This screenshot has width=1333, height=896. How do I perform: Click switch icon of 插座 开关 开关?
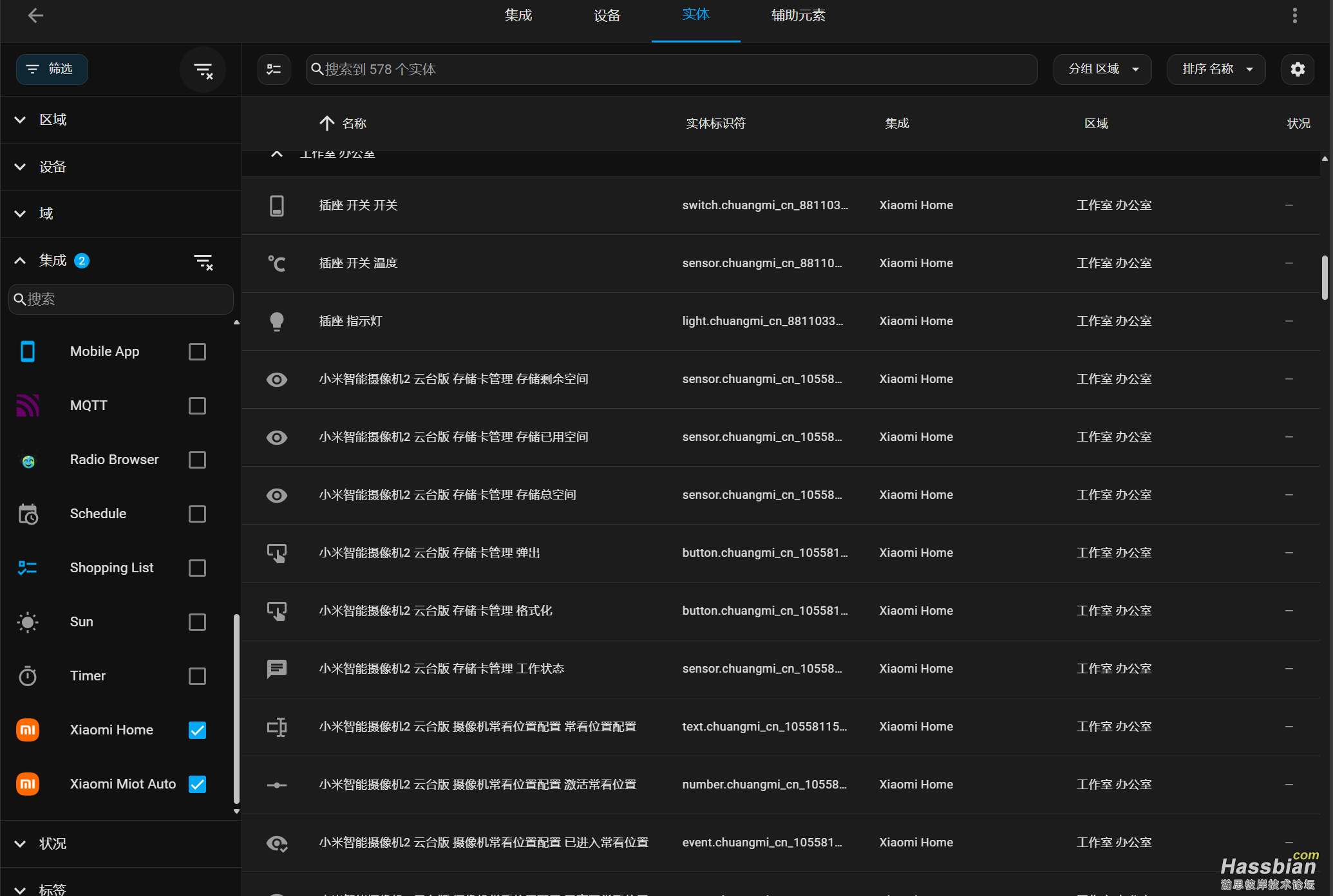(277, 206)
